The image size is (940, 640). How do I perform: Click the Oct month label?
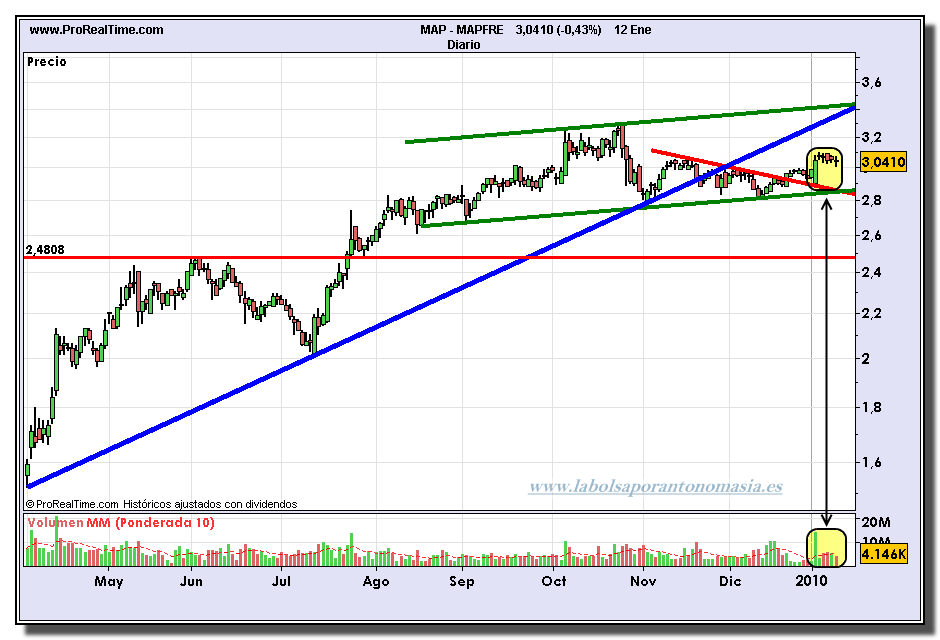(x=554, y=581)
